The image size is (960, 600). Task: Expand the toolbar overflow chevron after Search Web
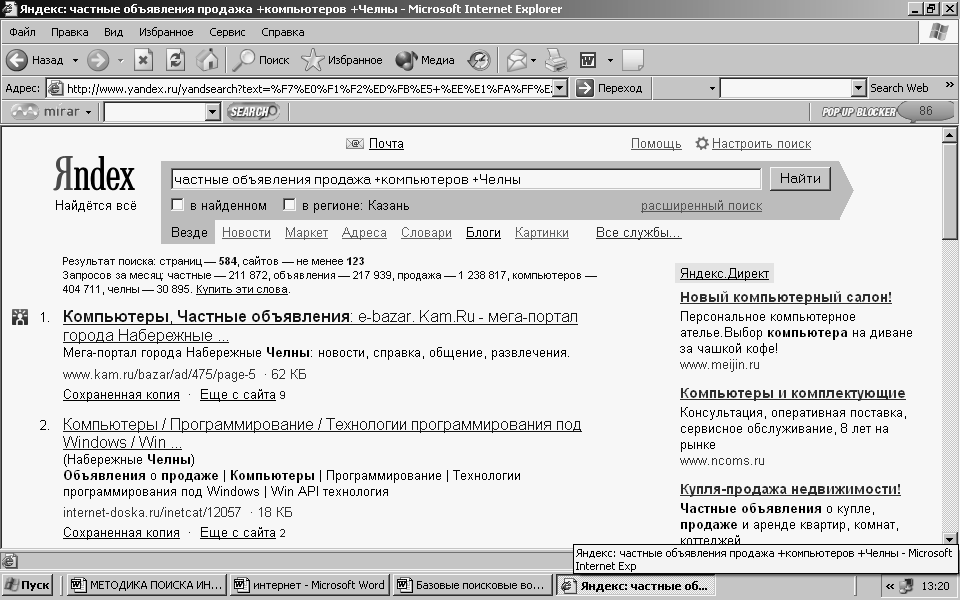[x=950, y=84]
